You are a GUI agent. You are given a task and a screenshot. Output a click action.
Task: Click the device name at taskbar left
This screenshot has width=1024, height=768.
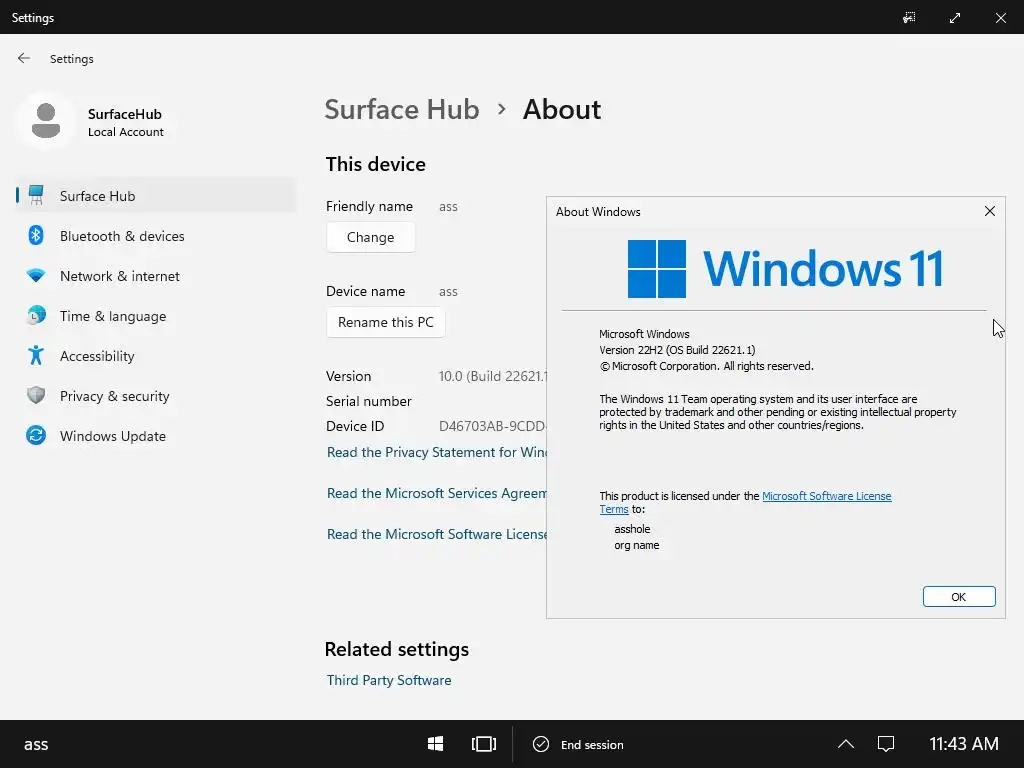36,744
